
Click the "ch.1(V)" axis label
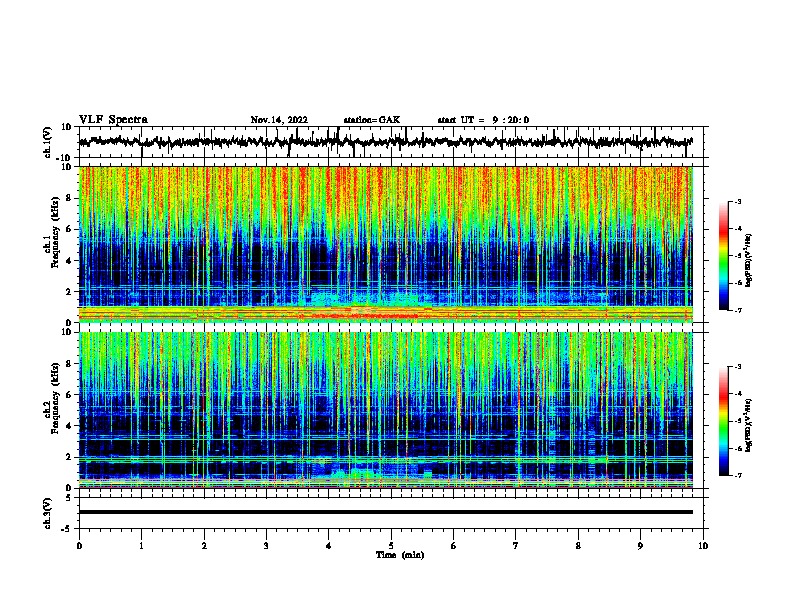[x=48, y=142]
